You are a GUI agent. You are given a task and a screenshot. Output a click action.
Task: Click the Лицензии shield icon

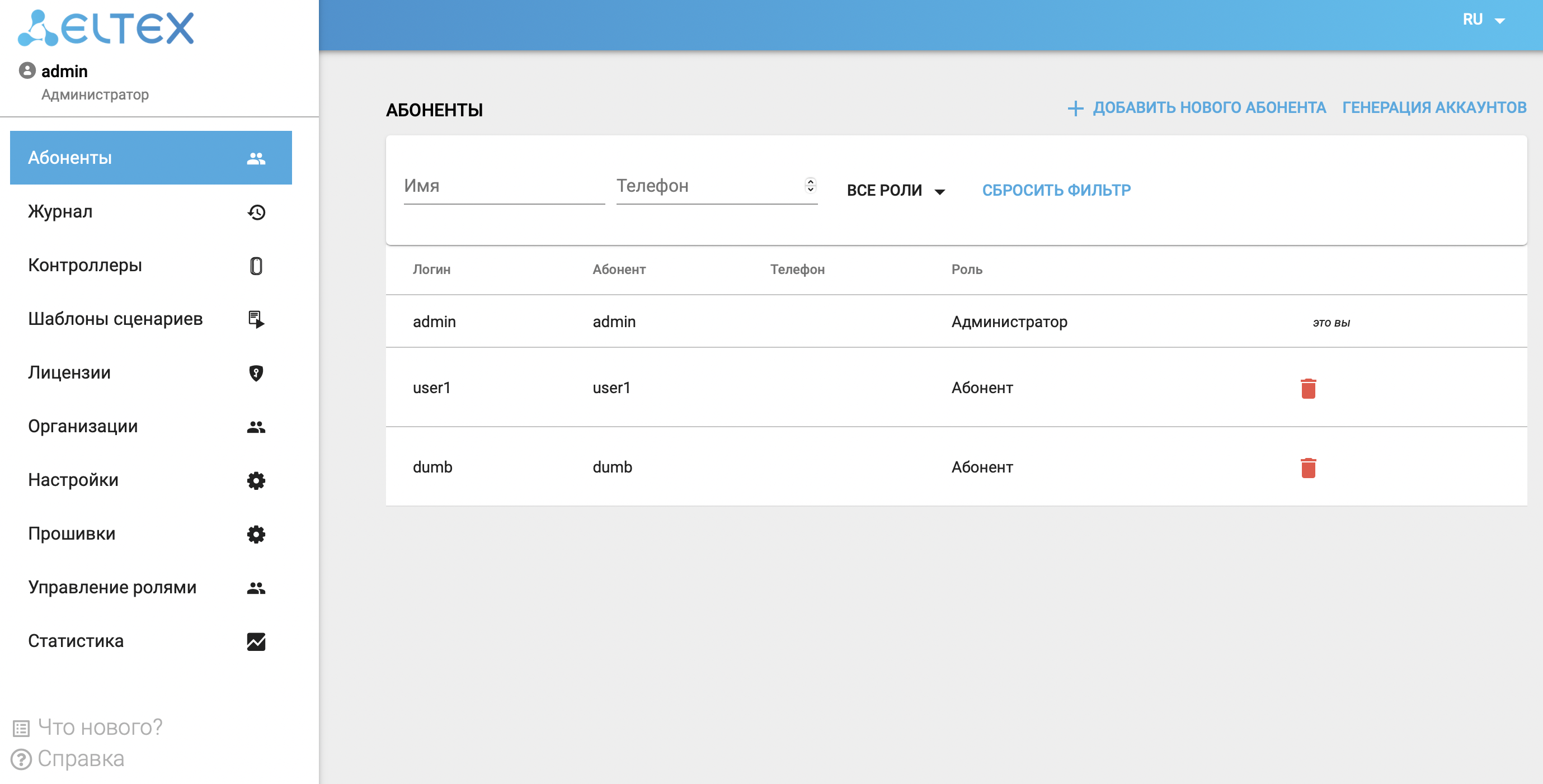pos(256,373)
